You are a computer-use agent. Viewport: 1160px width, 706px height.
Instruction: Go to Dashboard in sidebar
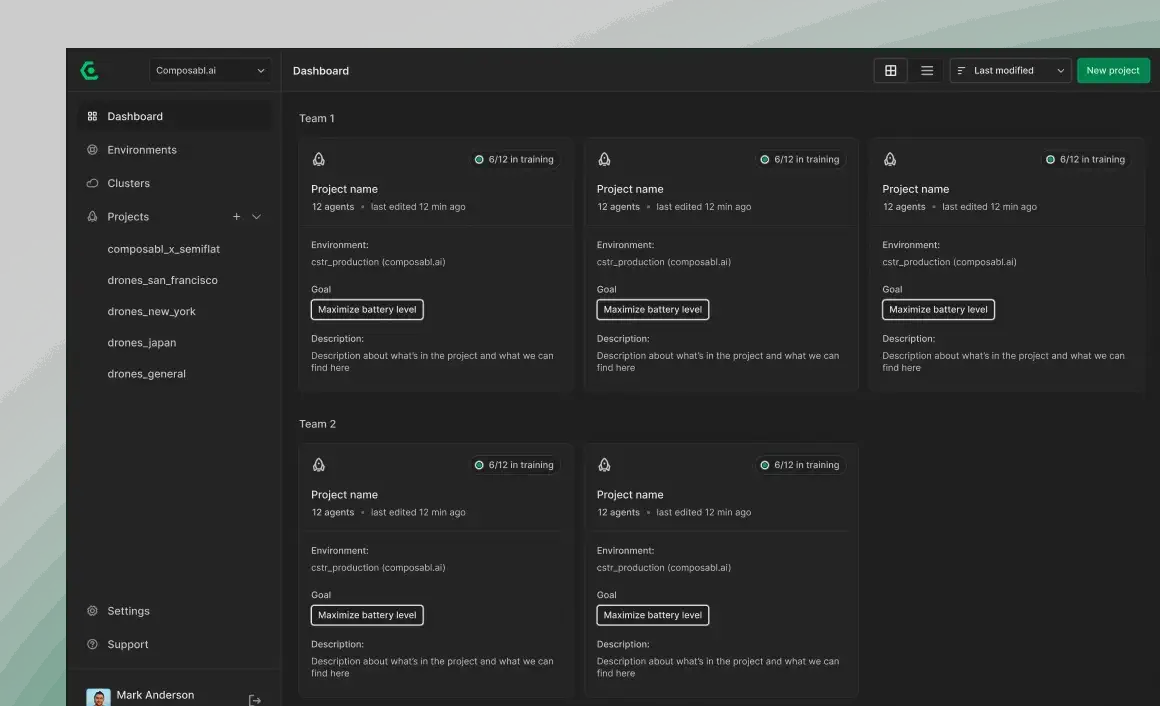pos(175,116)
